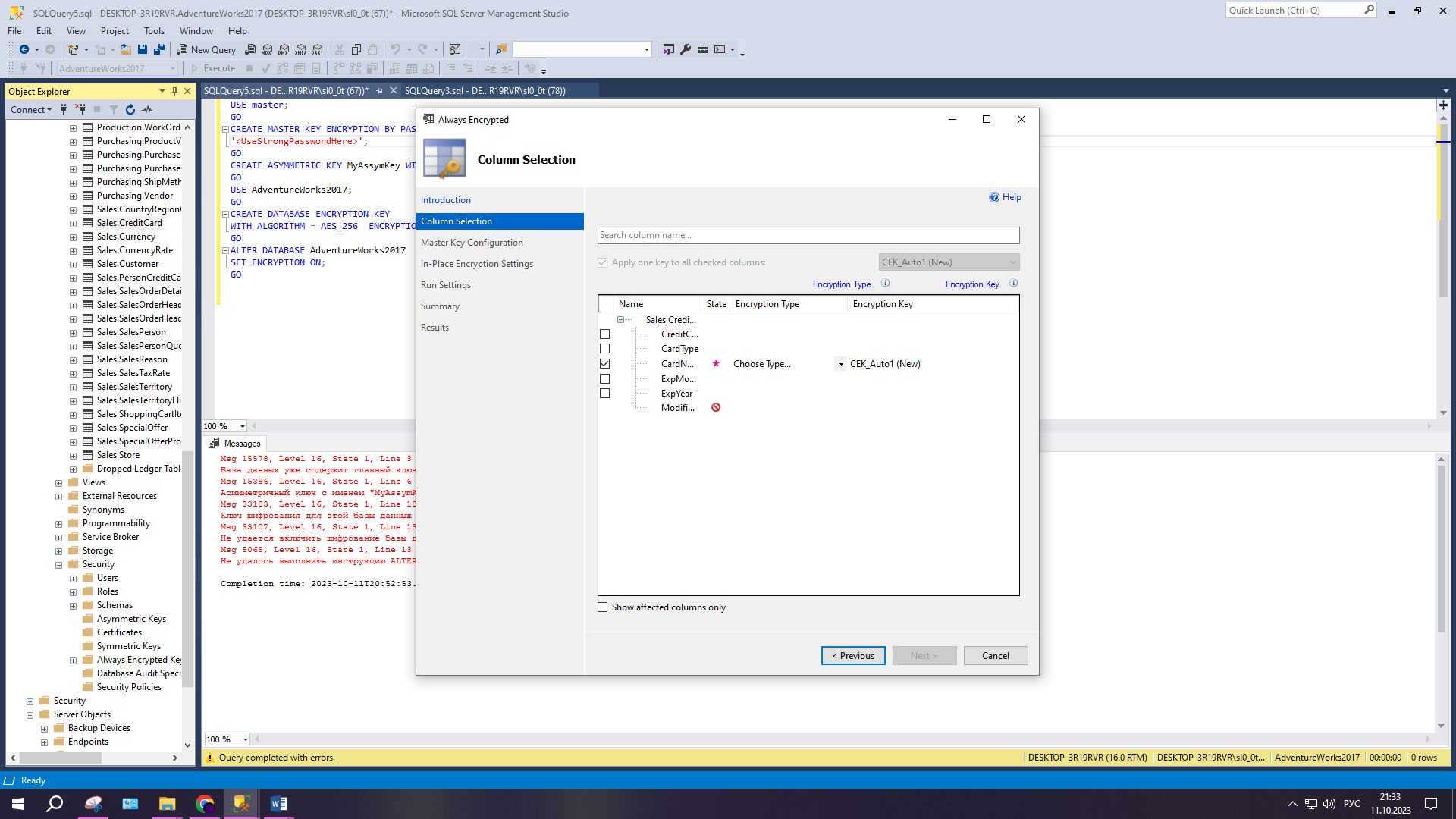
Task: Select the Sales.CreditCard table
Action: pos(129,223)
